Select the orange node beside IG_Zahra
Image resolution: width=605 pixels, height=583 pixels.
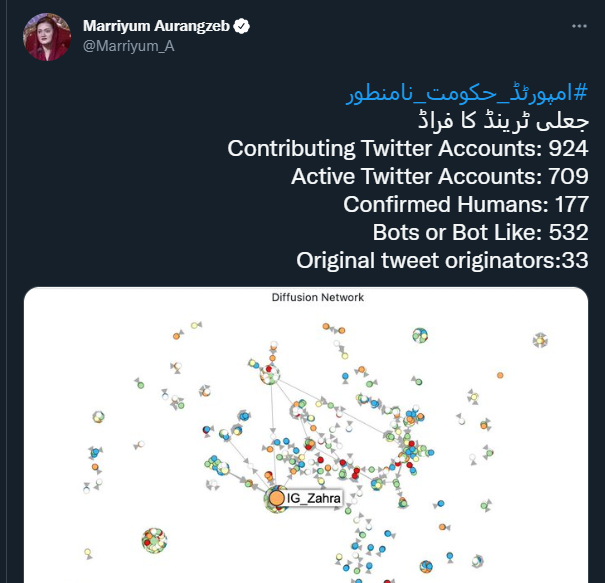(x=276, y=497)
